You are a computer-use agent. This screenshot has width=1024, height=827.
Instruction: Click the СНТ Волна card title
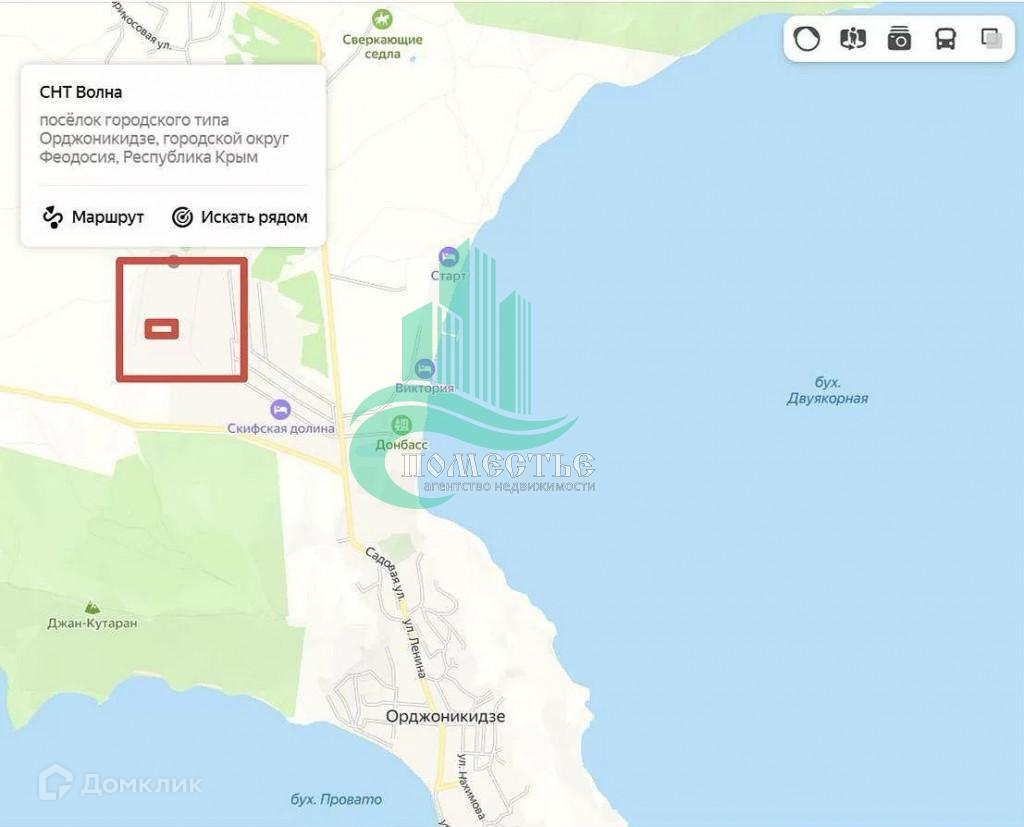click(x=81, y=92)
